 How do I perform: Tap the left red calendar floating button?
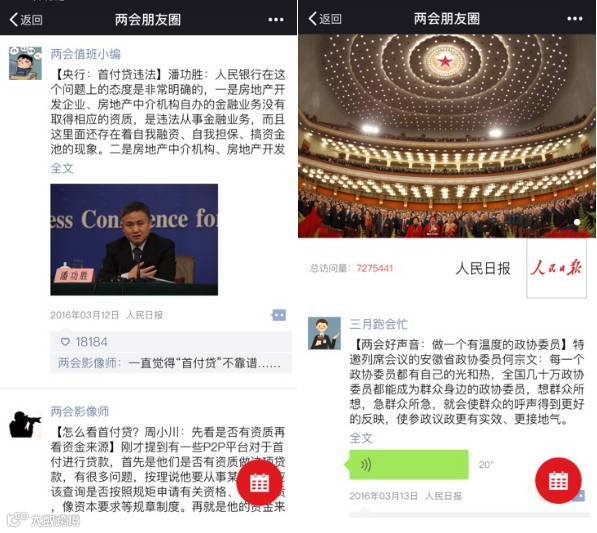coord(259,483)
